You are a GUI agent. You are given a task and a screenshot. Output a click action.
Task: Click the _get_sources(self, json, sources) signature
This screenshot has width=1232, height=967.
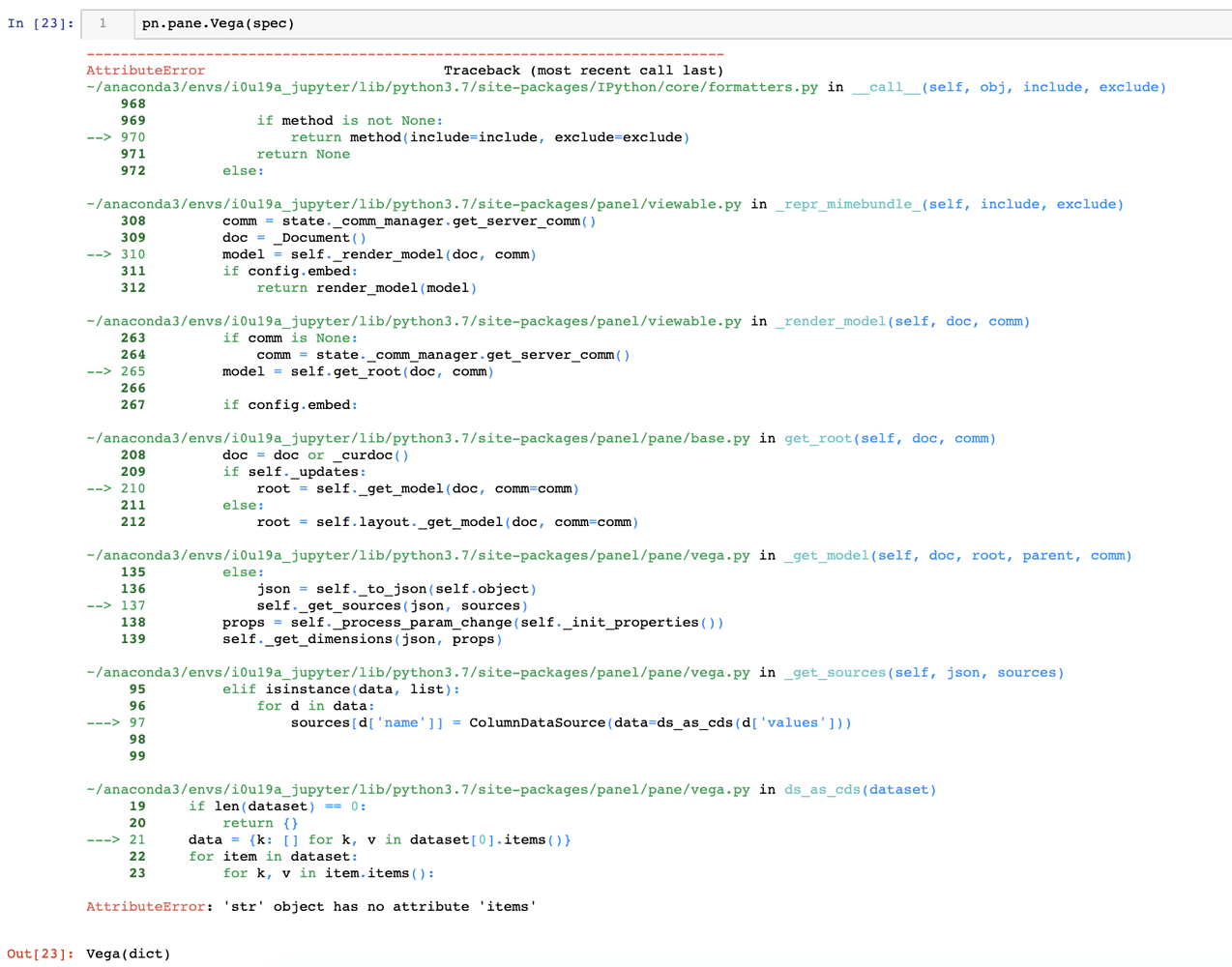coord(924,672)
